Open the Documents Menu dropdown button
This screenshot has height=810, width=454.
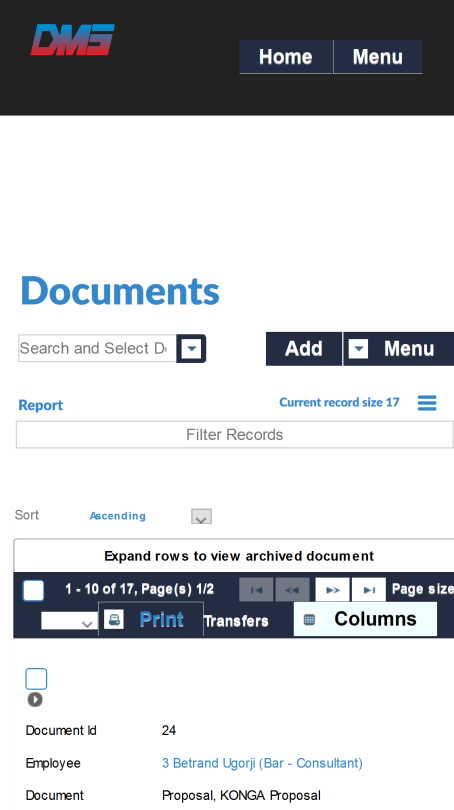click(x=398, y=349)
